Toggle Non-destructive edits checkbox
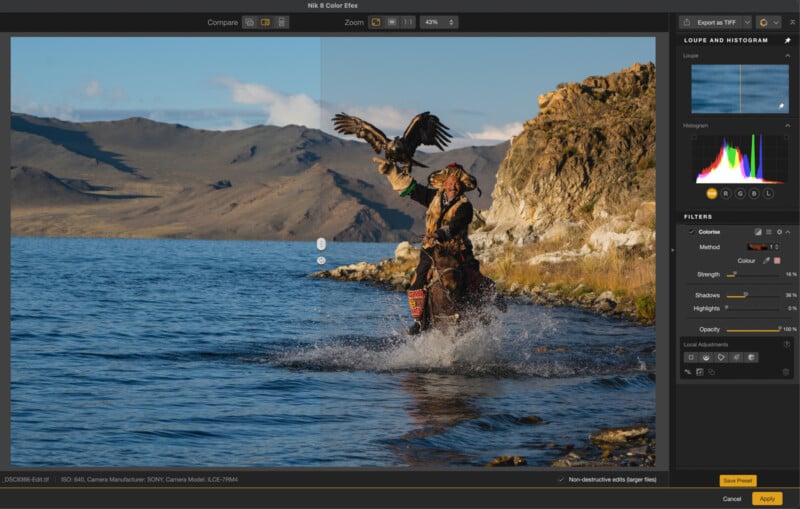 coord(560,479)
